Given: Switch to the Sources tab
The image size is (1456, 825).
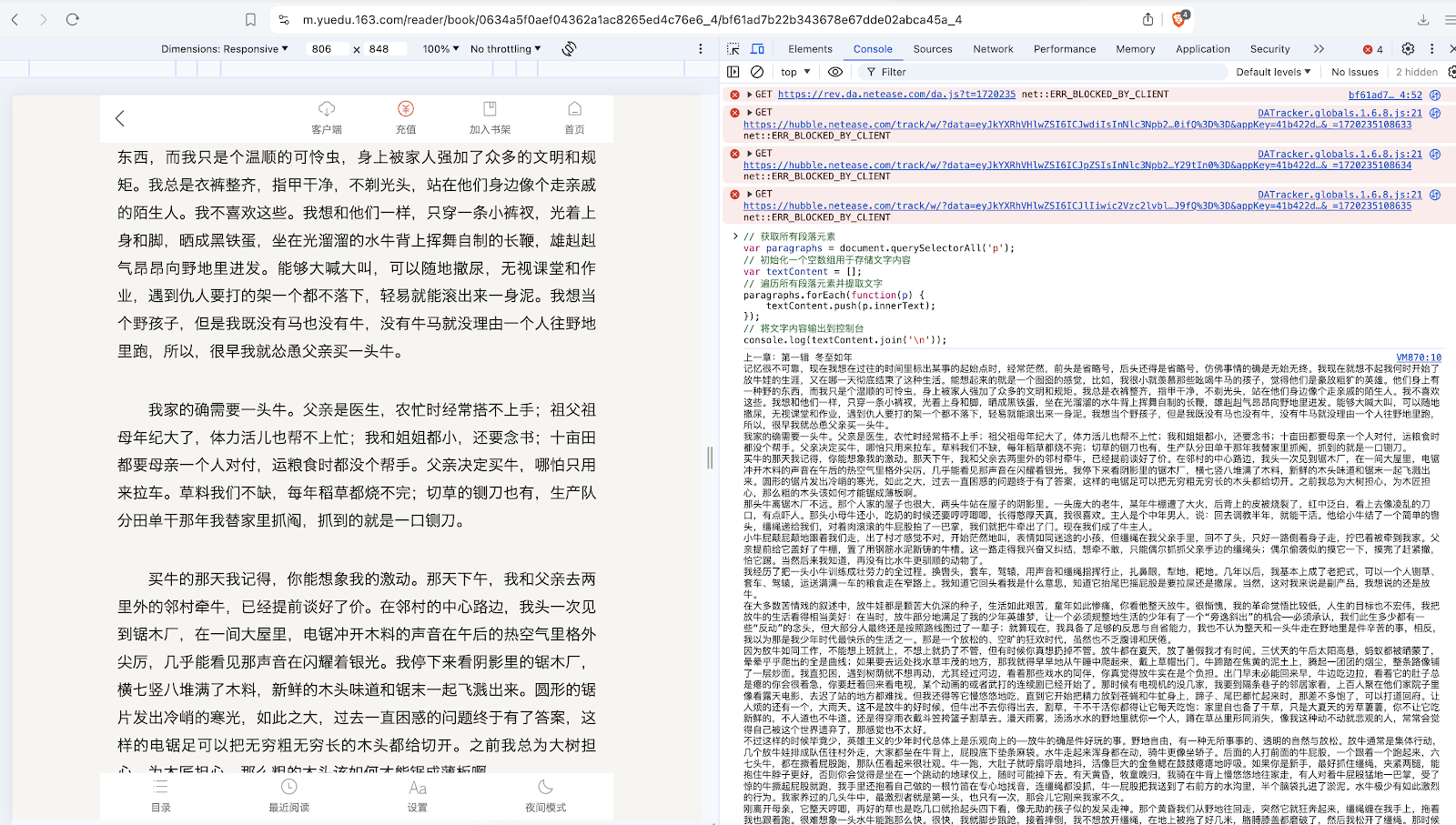Looking at the screenshot, I should [933, 49].
